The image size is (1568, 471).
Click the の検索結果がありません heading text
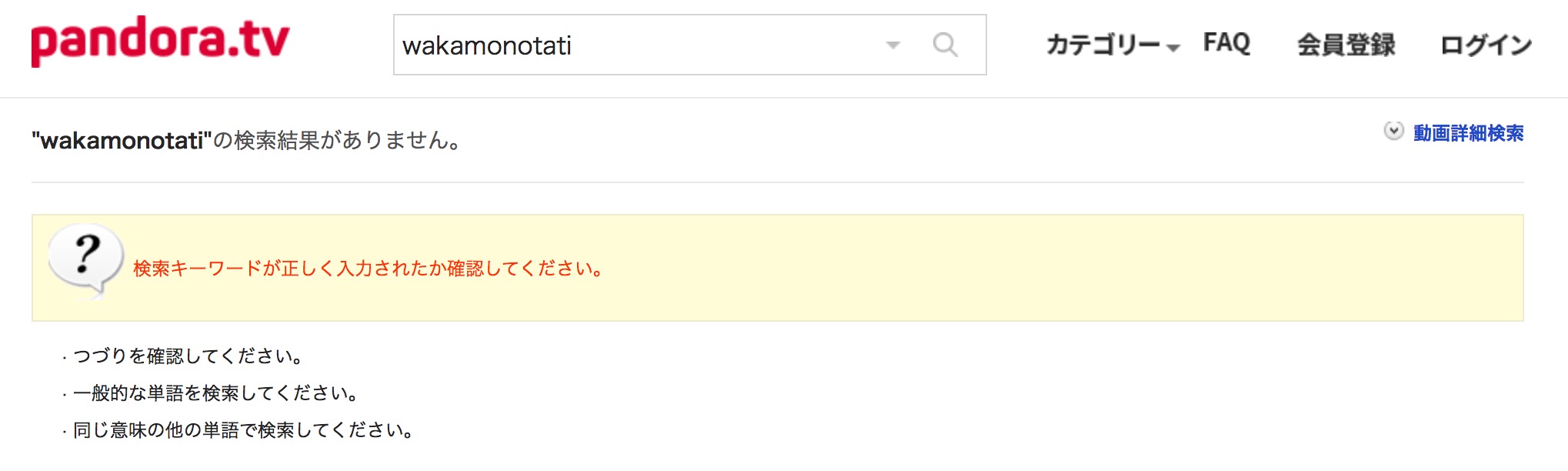(x=339, y=141)
